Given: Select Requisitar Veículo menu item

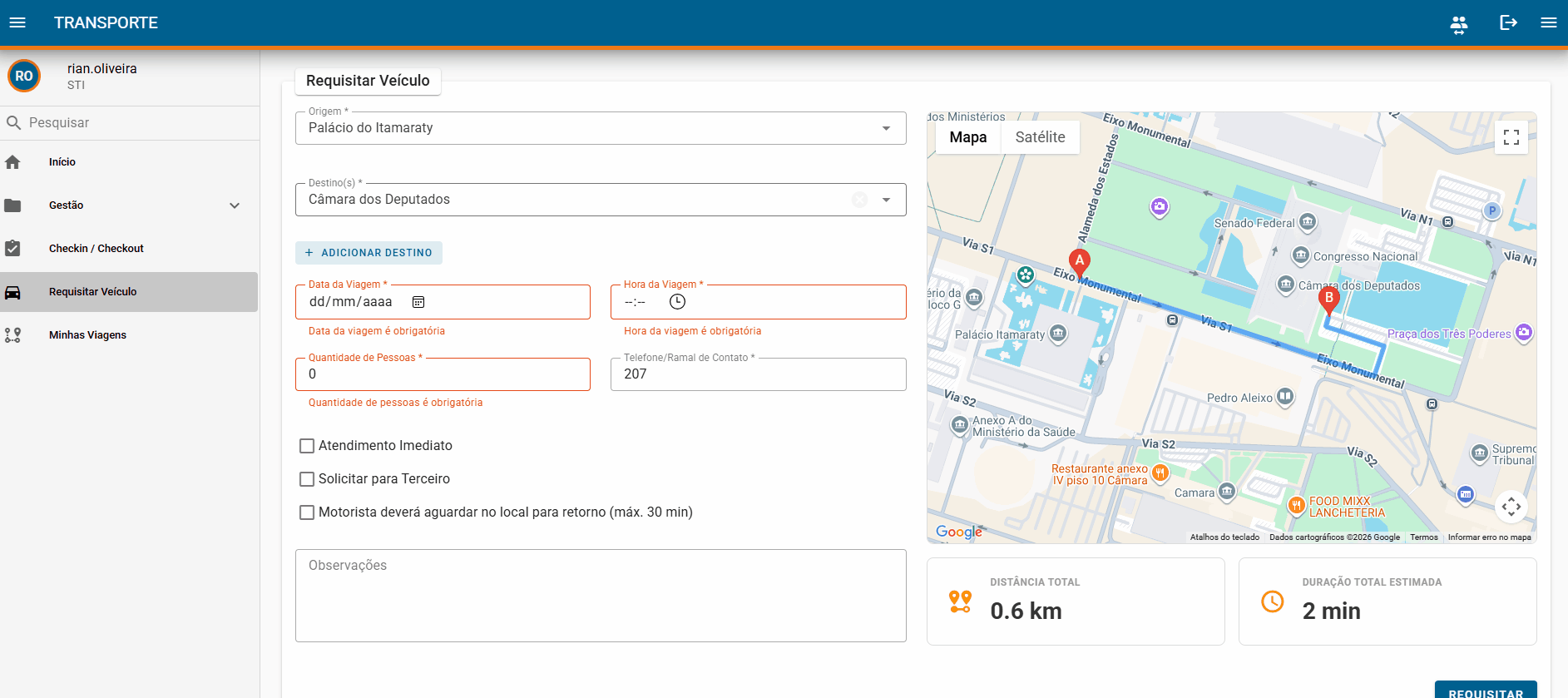Looking at the screenshot, I should (129, 292).
